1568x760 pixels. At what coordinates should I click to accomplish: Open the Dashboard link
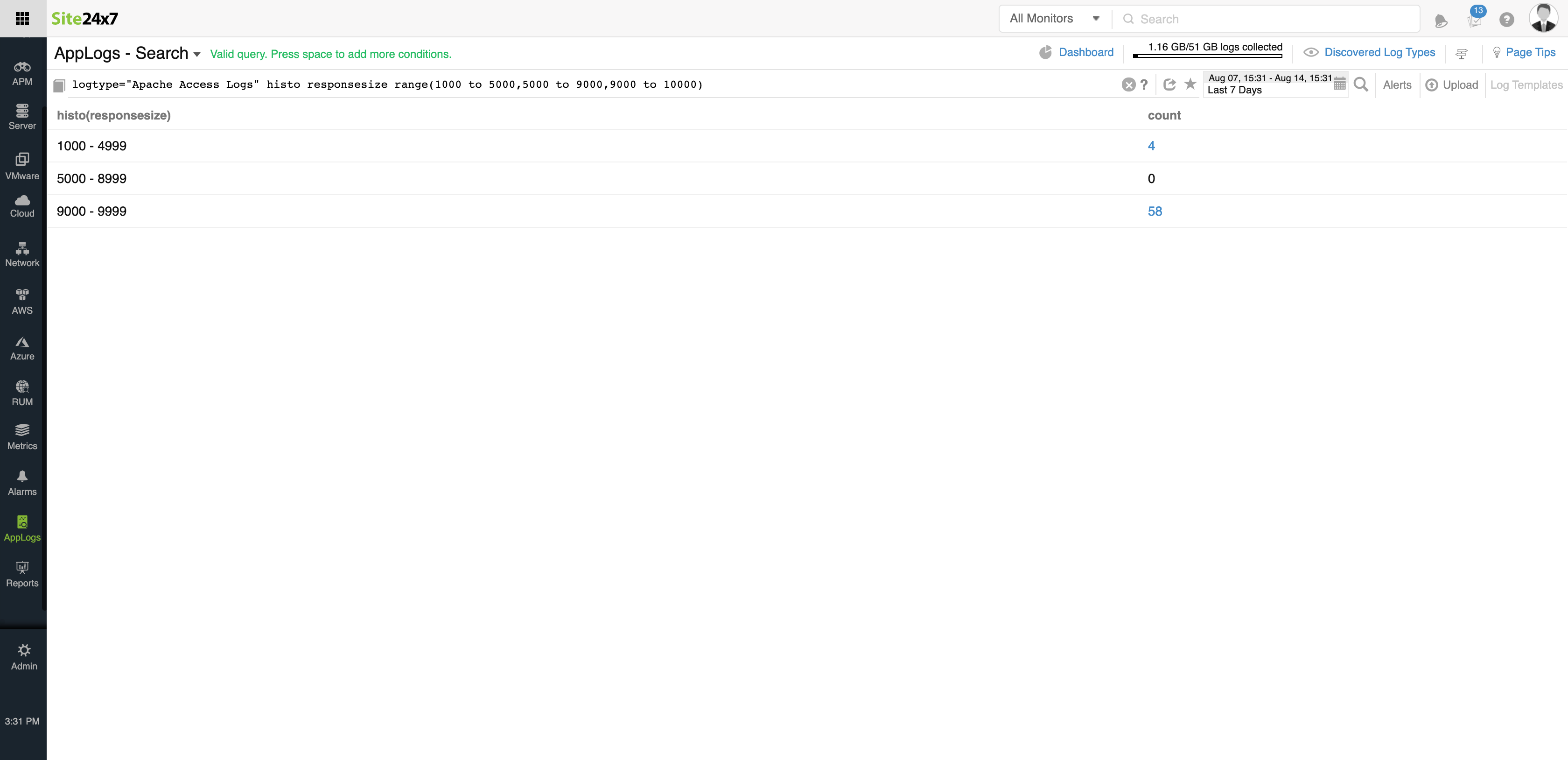point(1085,52)
